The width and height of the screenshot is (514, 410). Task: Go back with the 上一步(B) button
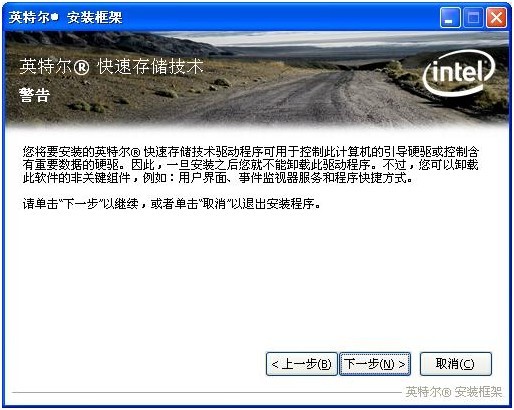301,364
